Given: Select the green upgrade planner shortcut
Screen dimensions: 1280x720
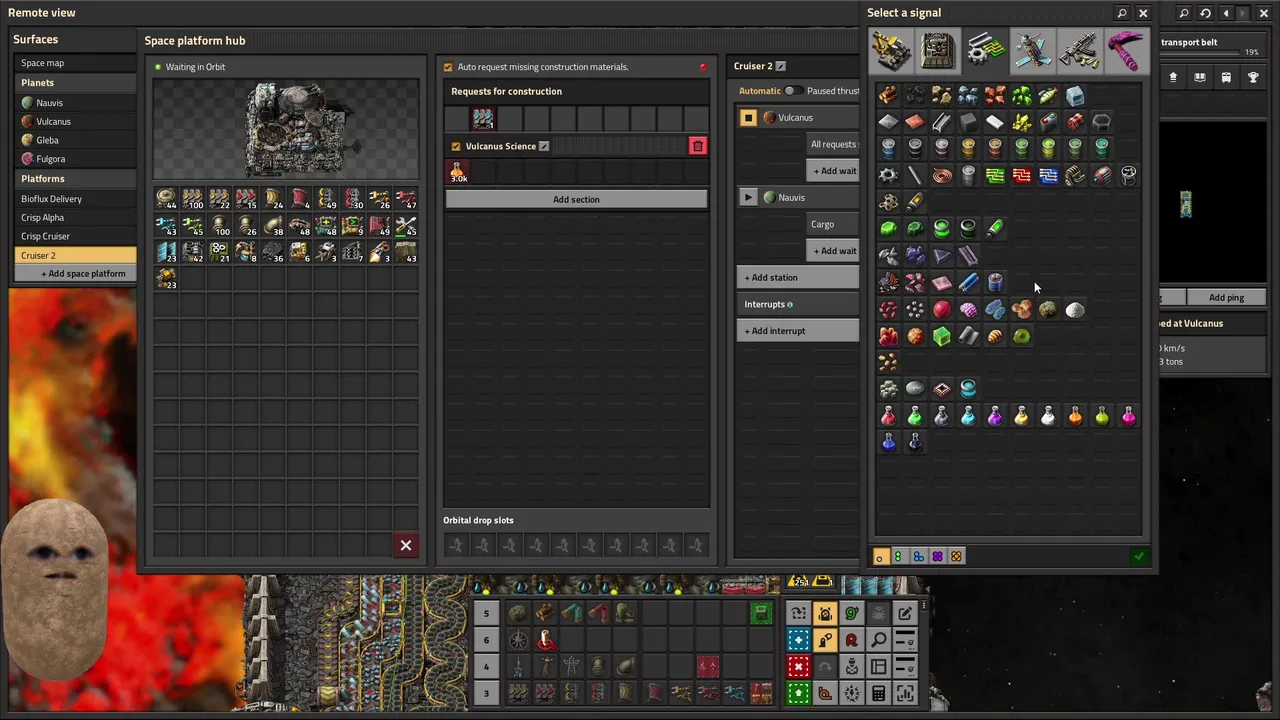Looking at the screenshot, I should pos(798,692).
